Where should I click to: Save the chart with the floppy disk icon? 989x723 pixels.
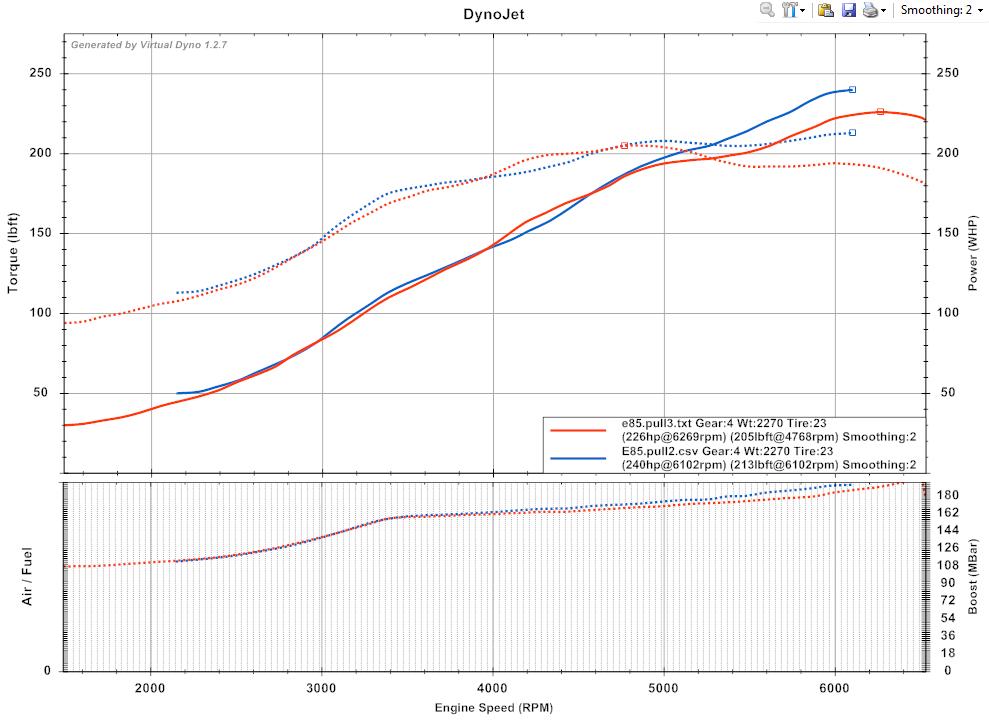click(849, 10)
